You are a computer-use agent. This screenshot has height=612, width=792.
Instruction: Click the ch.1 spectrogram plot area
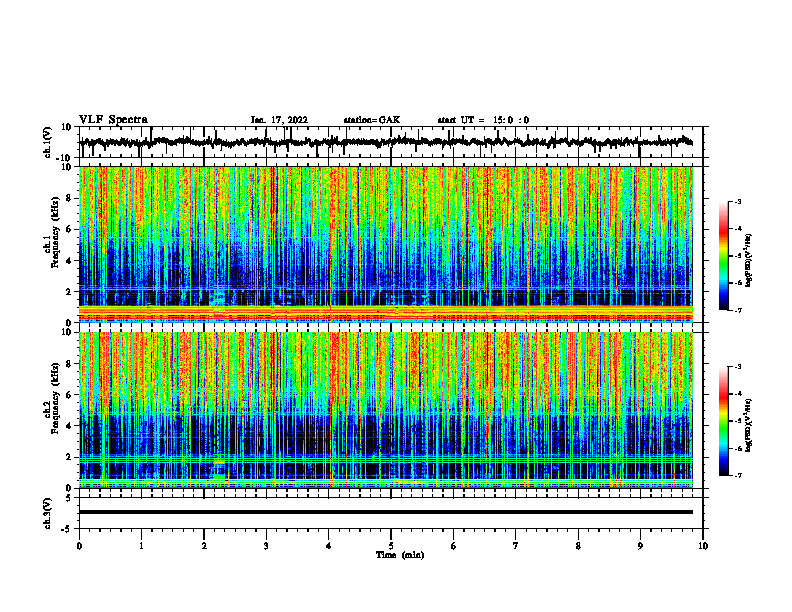(x=386, y=244)
